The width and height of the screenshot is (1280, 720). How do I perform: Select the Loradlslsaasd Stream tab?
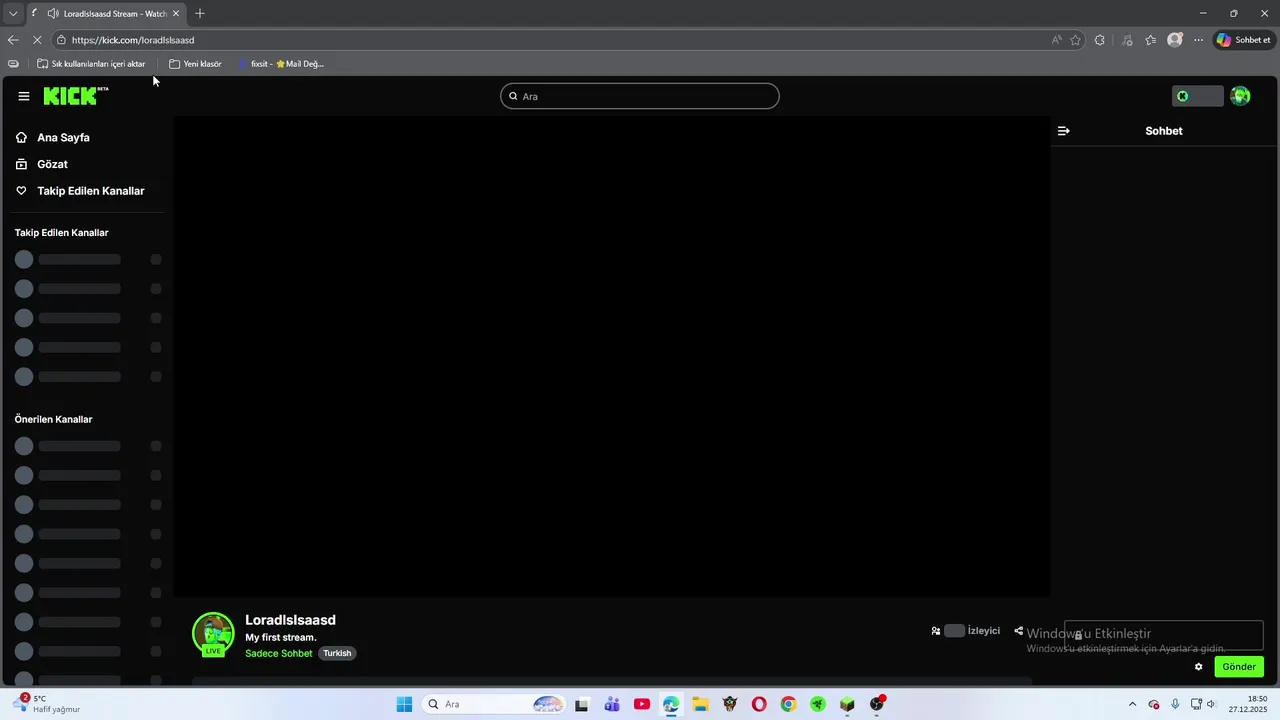point(106,14)
